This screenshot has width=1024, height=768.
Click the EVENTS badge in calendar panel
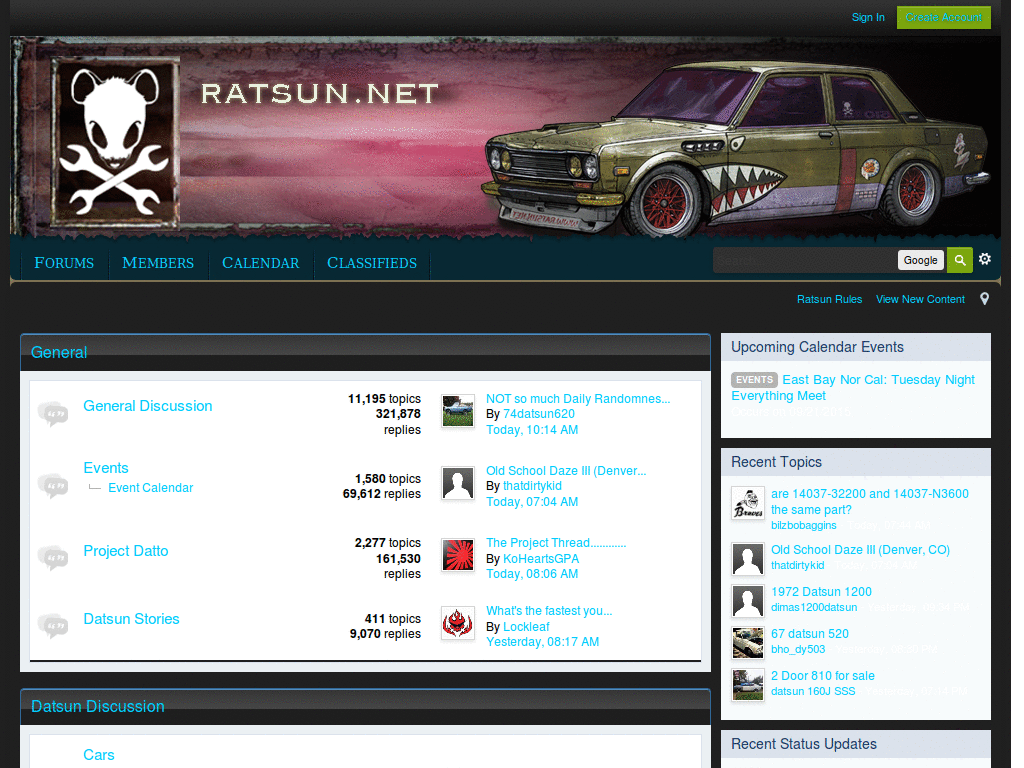coord(754,379)
